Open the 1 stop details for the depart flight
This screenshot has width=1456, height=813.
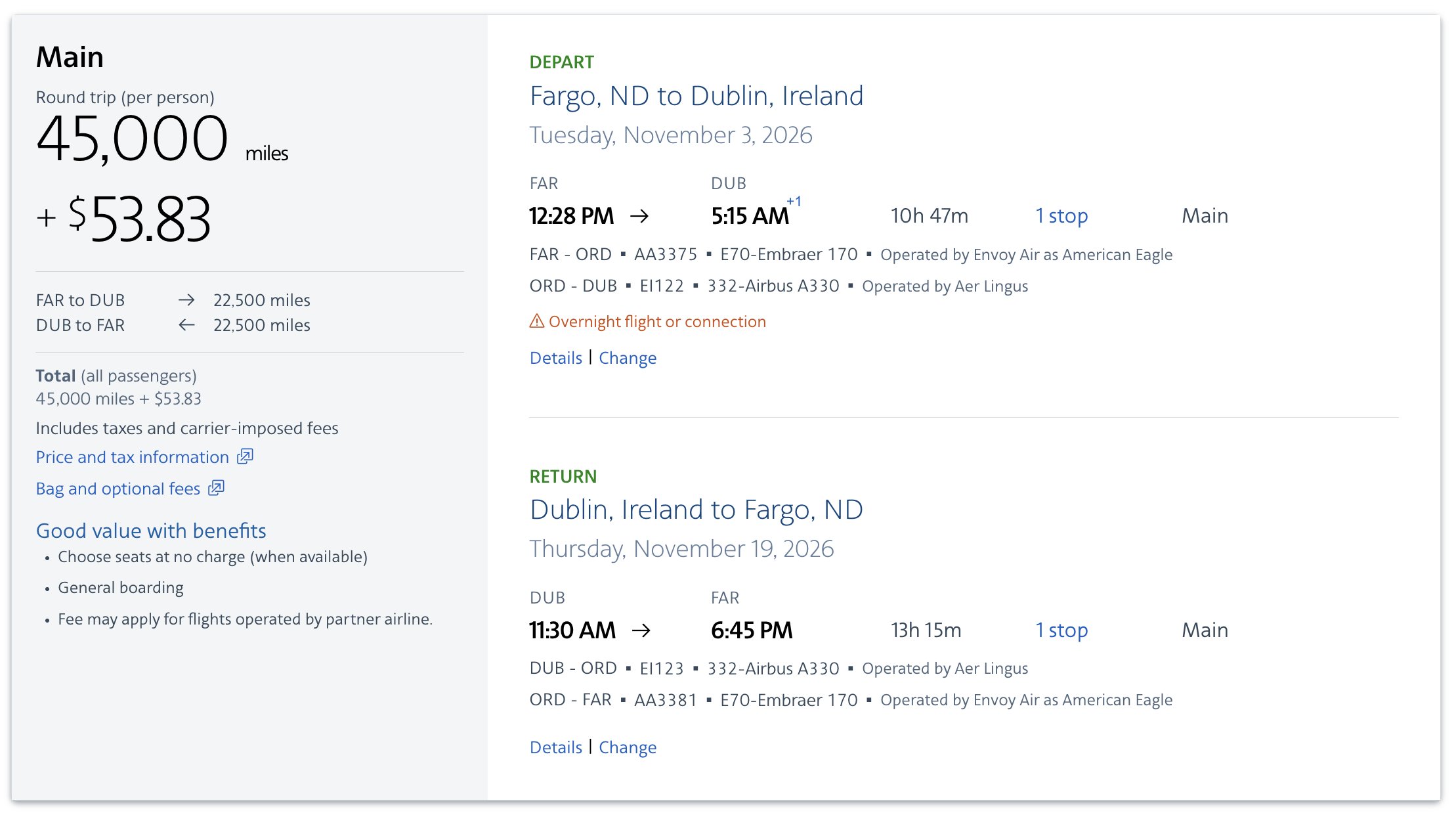point(1061,215)
